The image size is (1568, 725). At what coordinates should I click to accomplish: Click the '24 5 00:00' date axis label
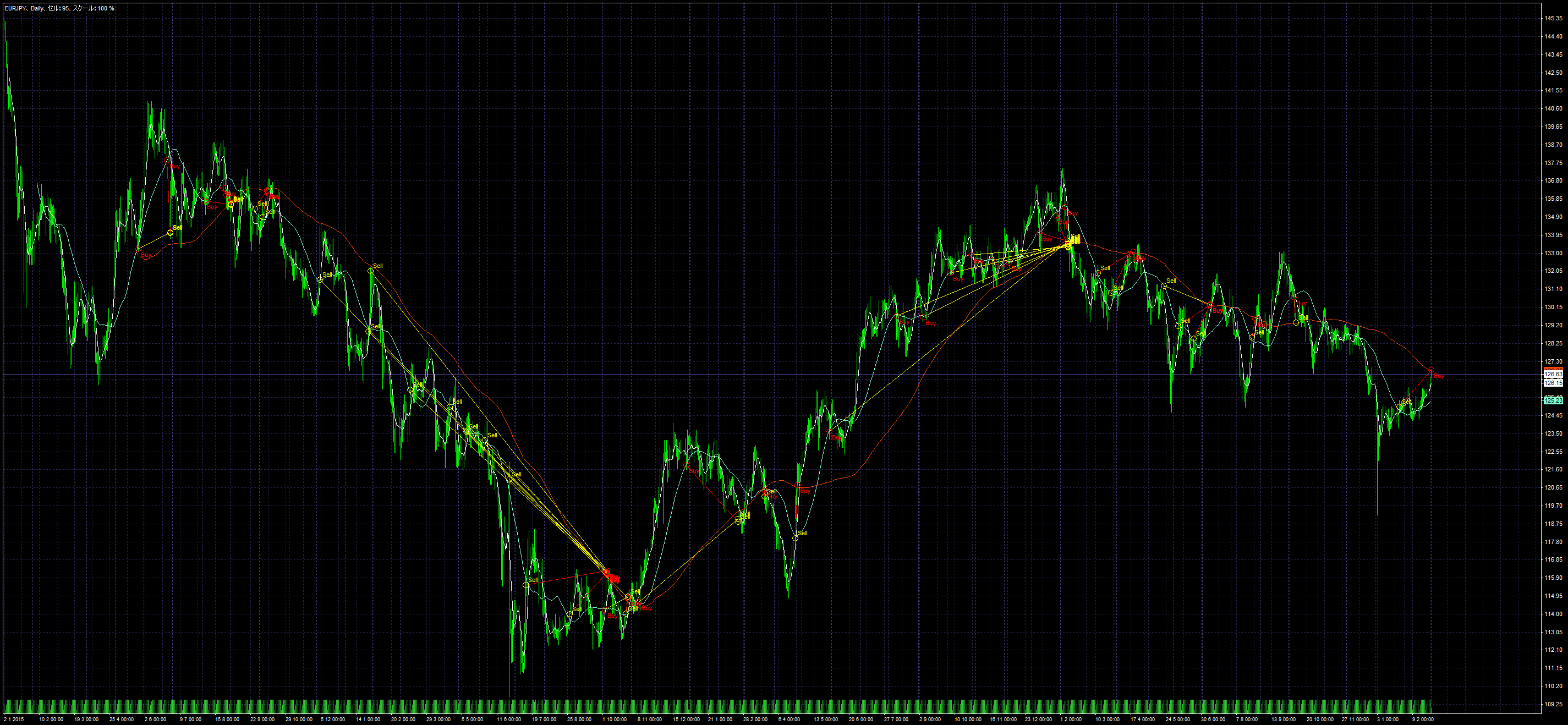pyautogui.click(x=1178, y=719)
